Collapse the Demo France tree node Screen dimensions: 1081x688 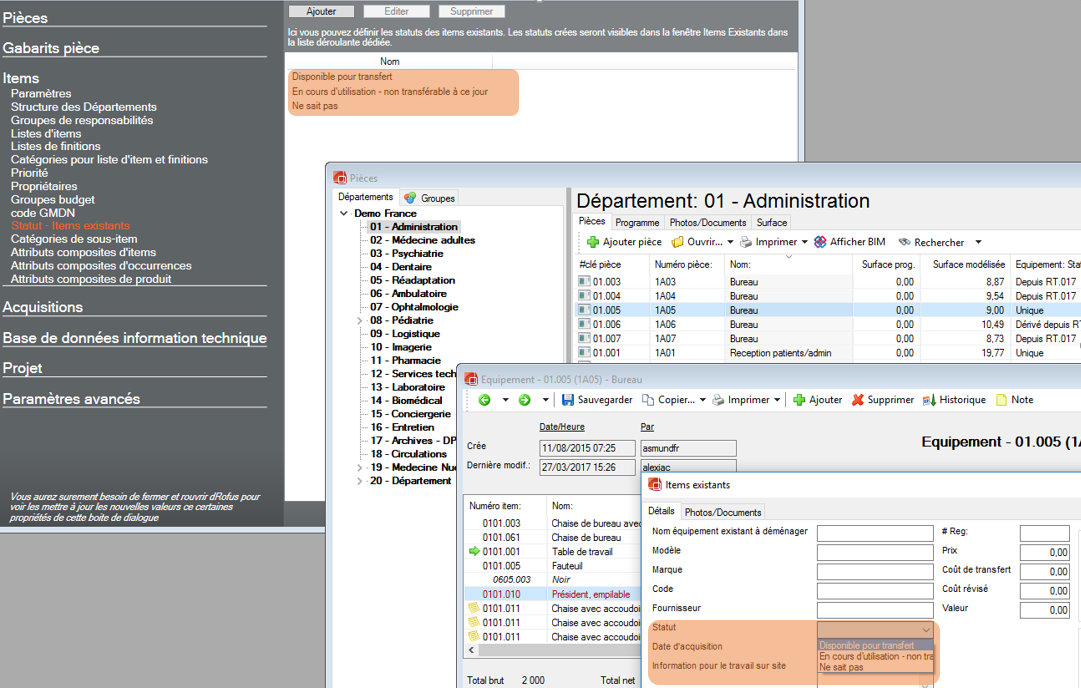(344, 214)
